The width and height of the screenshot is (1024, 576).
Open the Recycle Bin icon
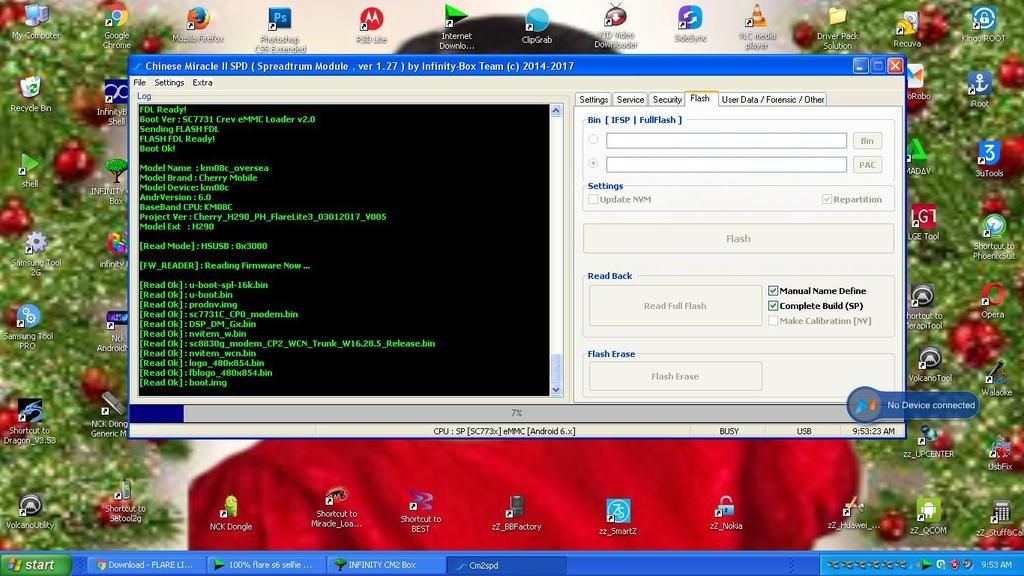(x=30, y=88)
